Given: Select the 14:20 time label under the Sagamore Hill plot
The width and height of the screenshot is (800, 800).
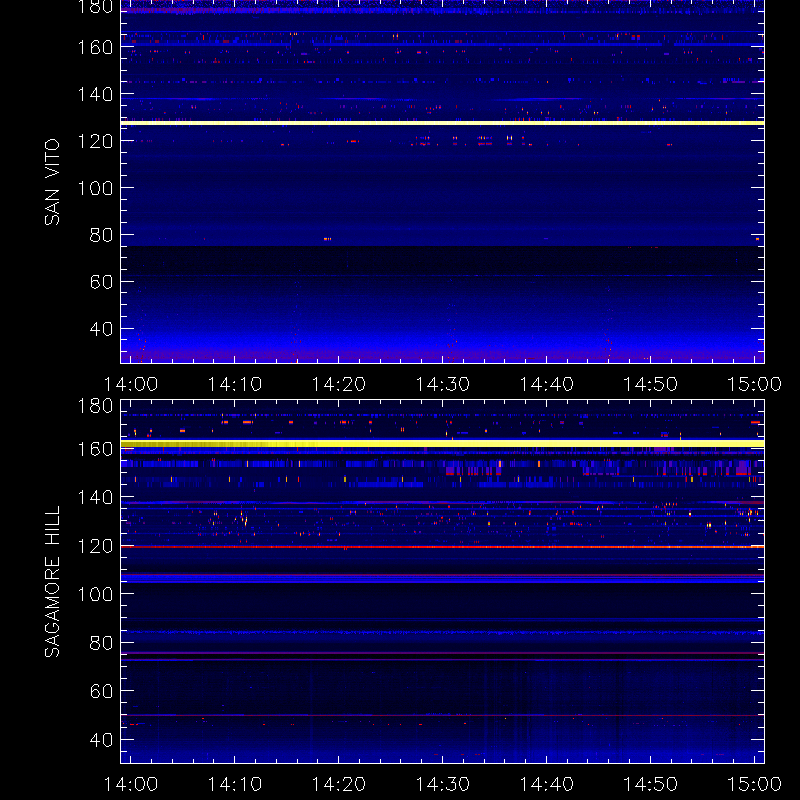Looking at the screenshot, I should coord(338,784).
